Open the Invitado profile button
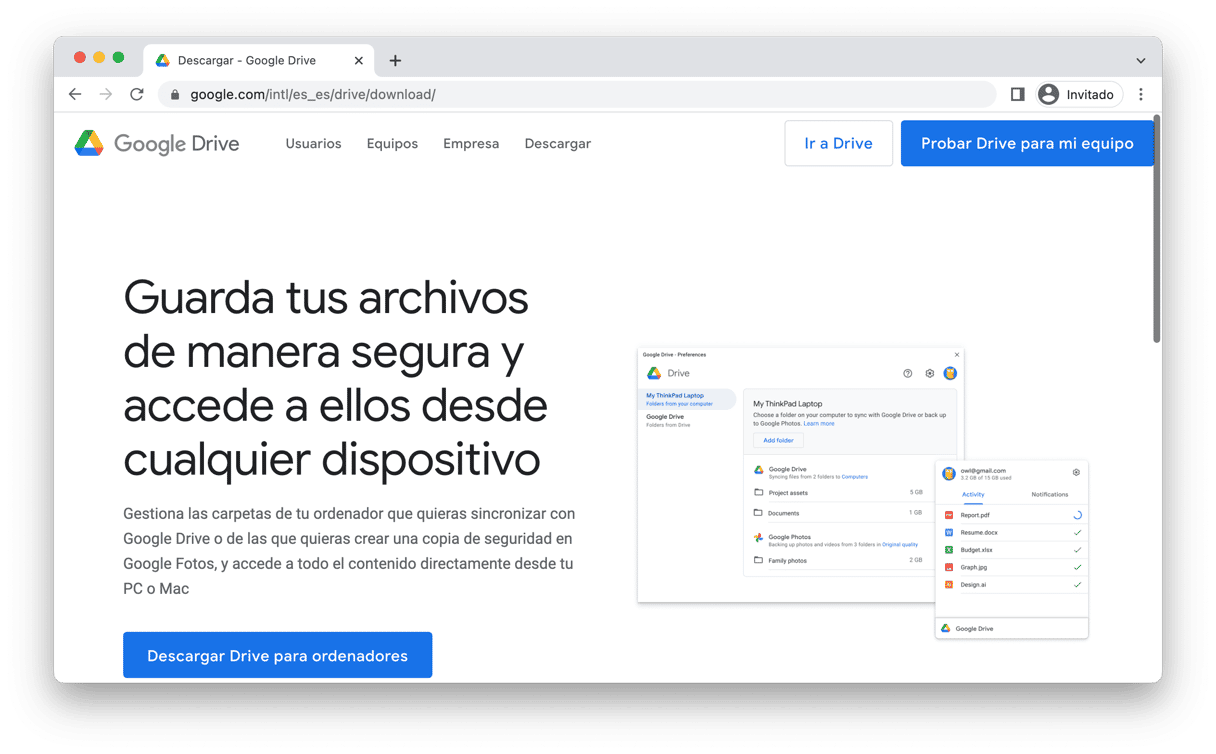Viewport: 1216px width, 754px height. tap(1079, 94)
